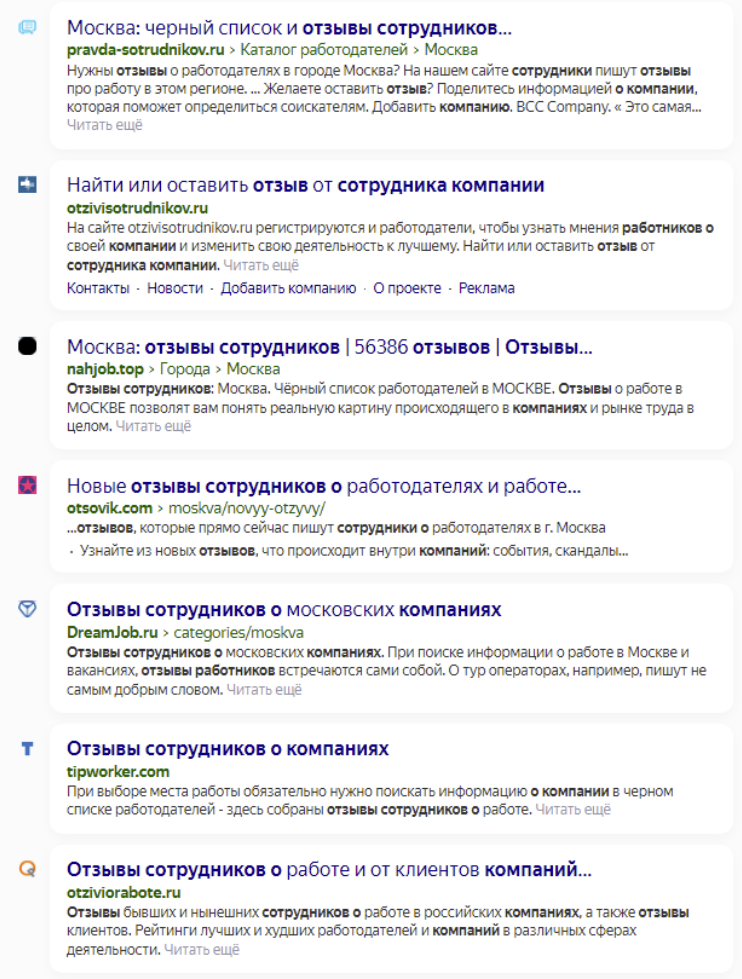Open the 'Добавить компанию' sitelink
The width and height of the screenshot is (742, 979).
[288, 288]
